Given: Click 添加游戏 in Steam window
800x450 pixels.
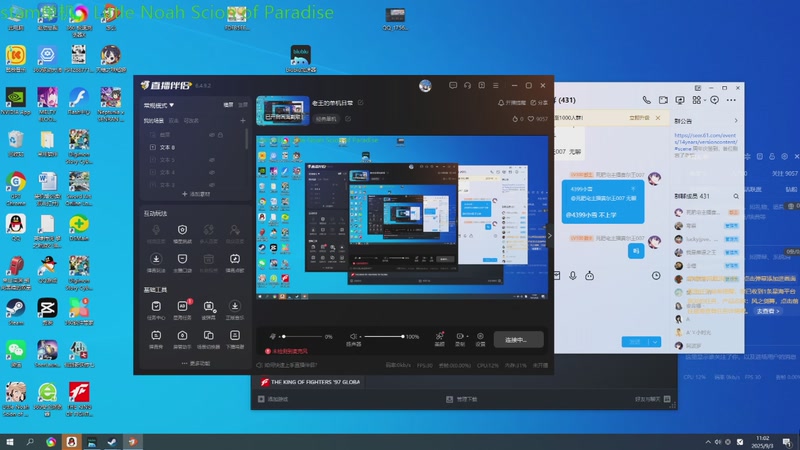Looking at the screenshot, I should (273, 399).
